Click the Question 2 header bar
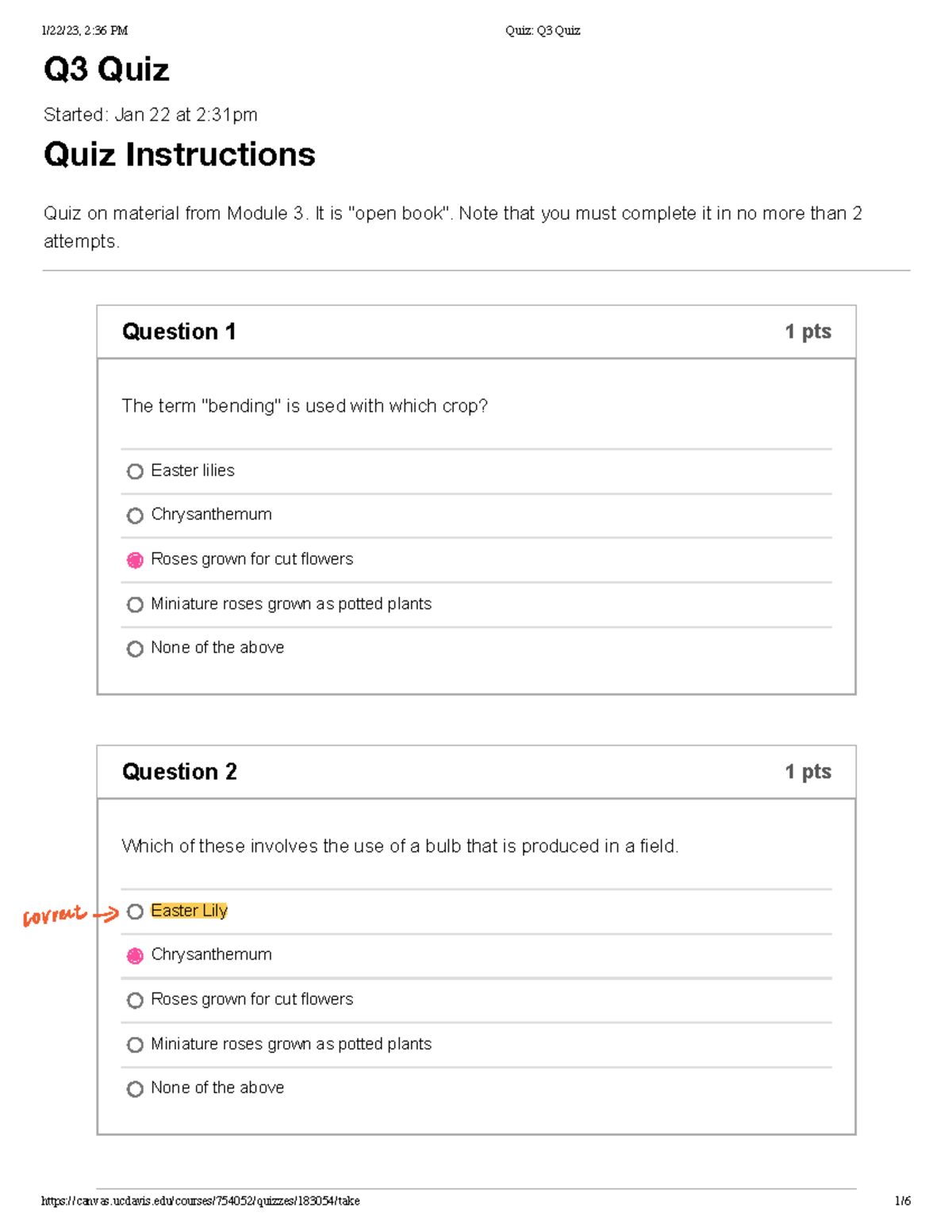Viewport: 952px width, 1232px height. click(180, 772)
